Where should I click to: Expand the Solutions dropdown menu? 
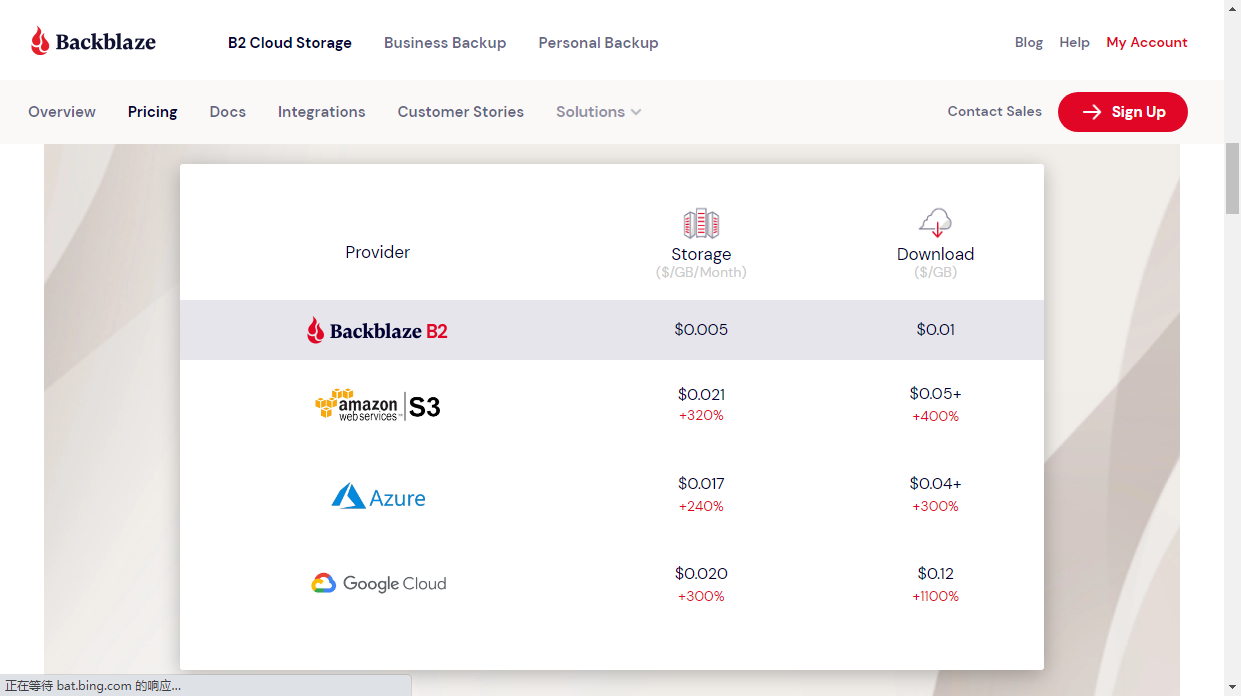(x=598, y=112)
